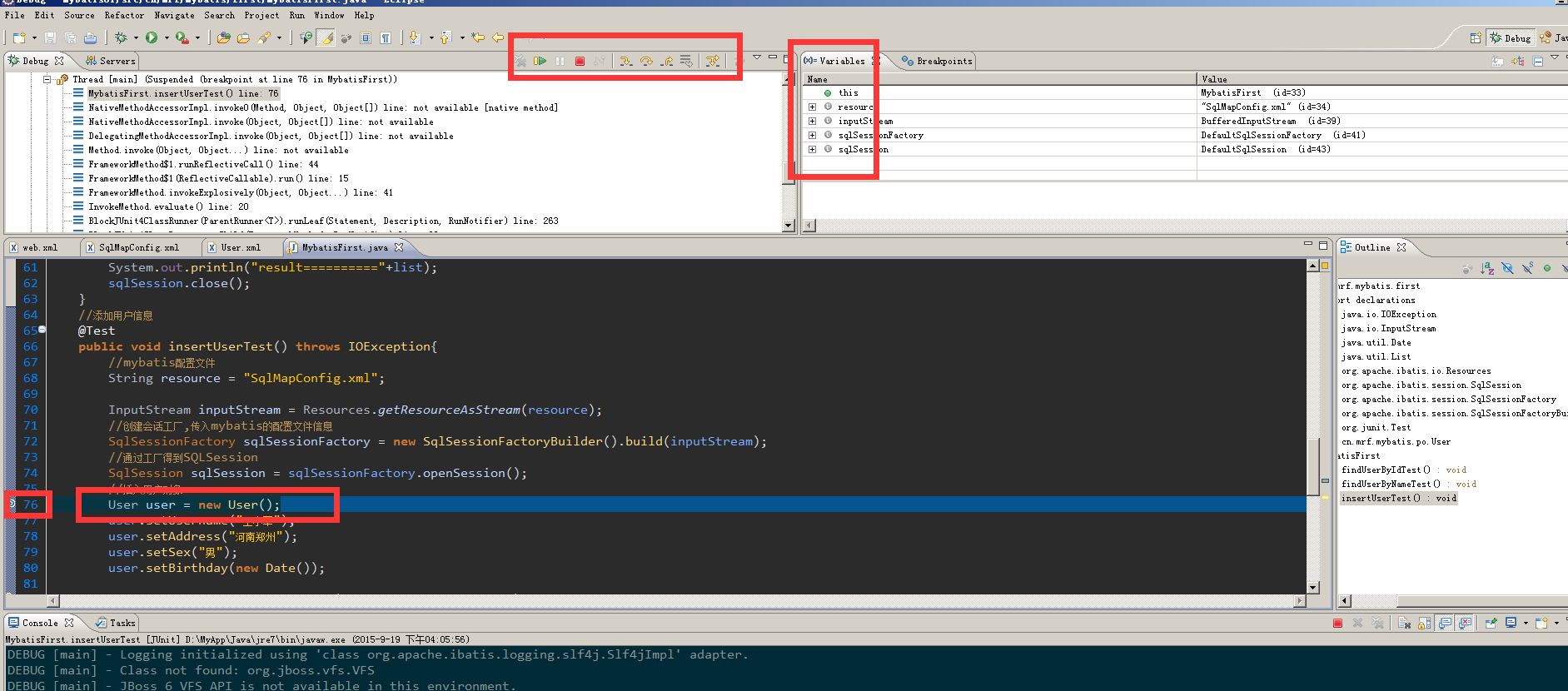
Task: Switch to the Tasks tab
Action: point(116,623)
